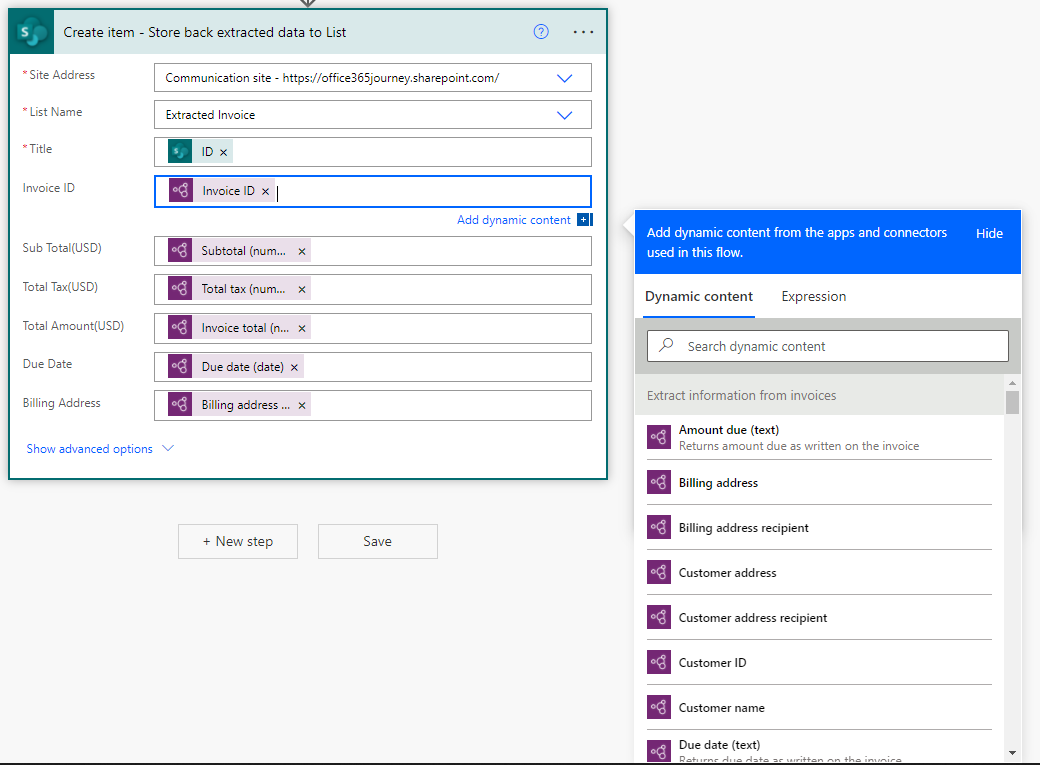This screenshot has width=1040, height=765.
Task: Click into the Billing Address field
Action: coord(373,405)
